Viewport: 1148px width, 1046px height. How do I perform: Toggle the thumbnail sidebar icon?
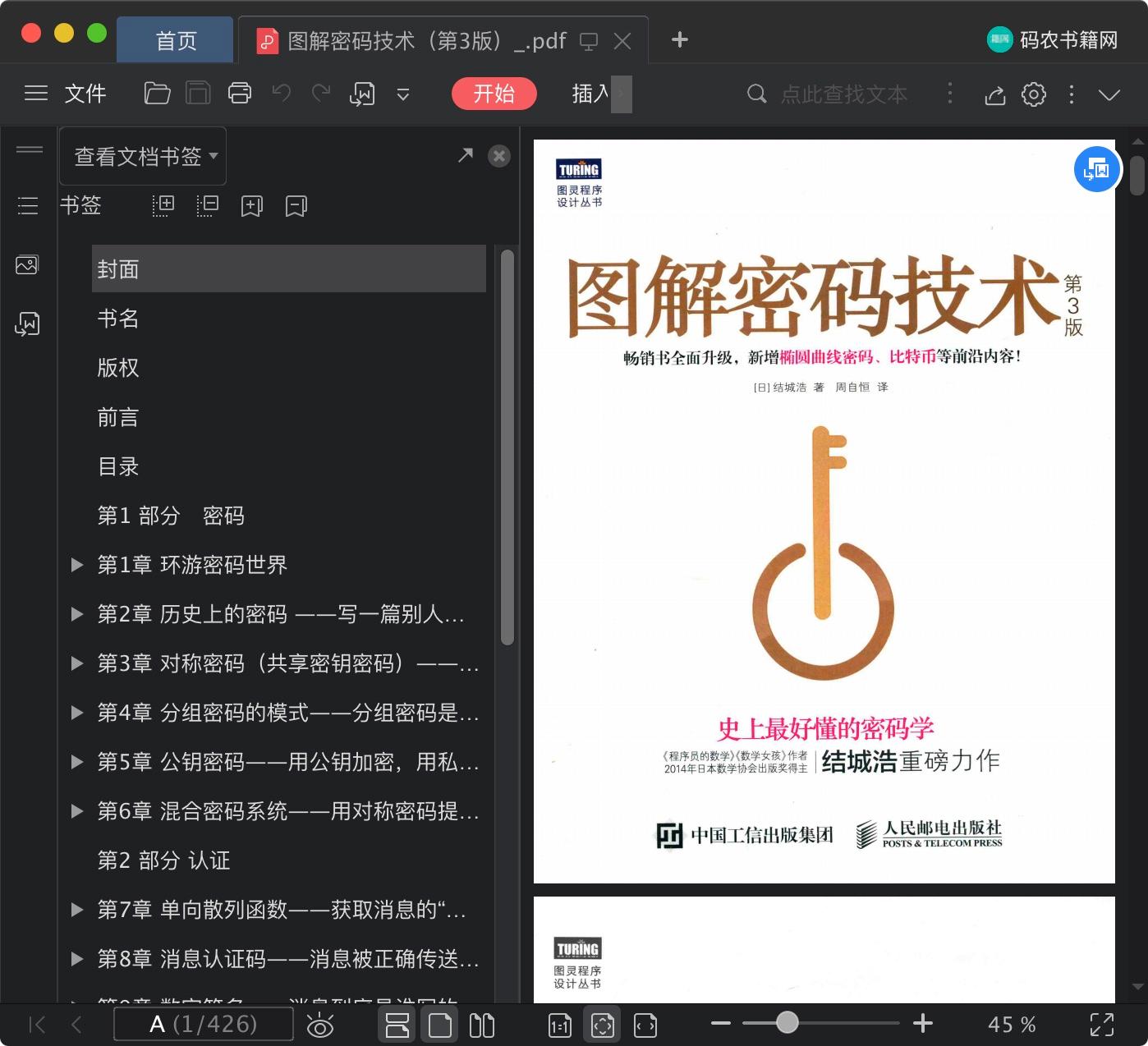[x=27, y=264]
